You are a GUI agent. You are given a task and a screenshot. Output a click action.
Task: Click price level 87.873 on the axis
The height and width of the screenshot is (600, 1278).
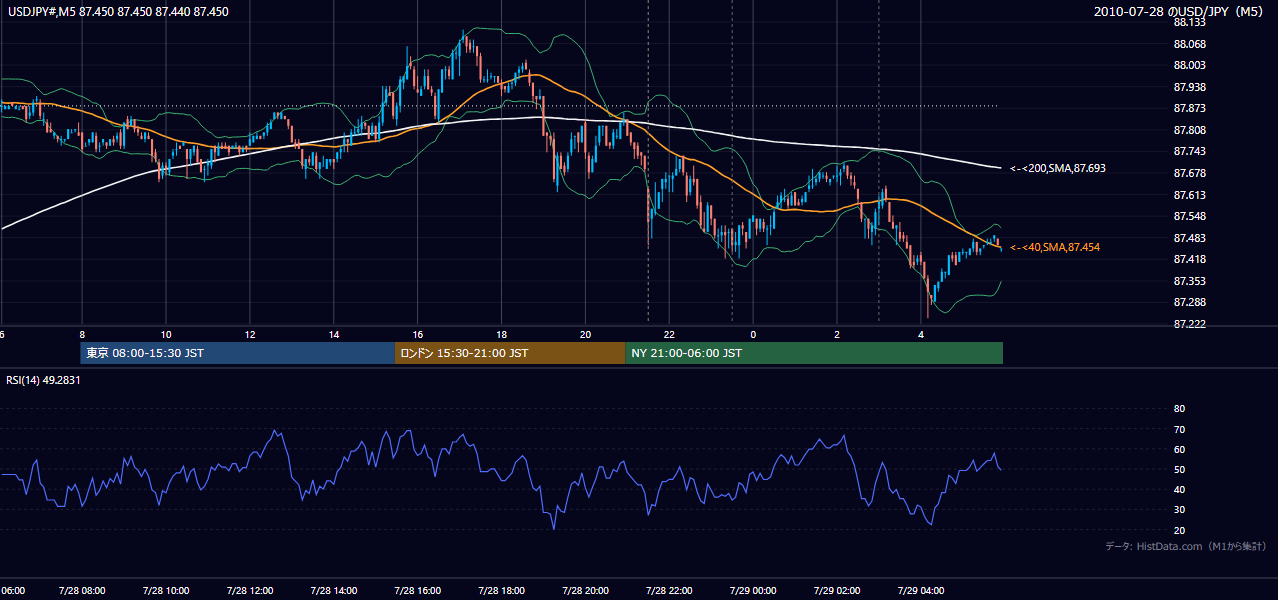(x=1189, y=108)
